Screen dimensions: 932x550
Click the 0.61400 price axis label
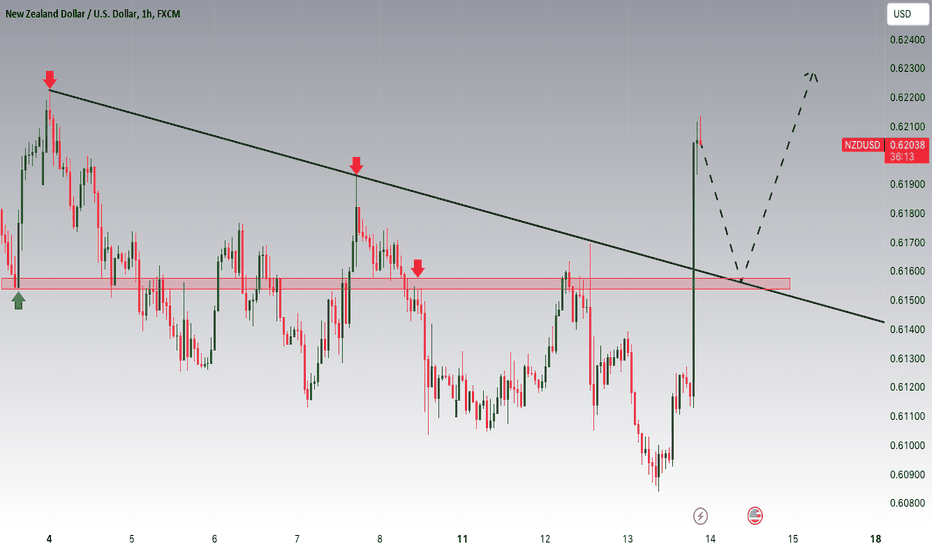point(908,329)
